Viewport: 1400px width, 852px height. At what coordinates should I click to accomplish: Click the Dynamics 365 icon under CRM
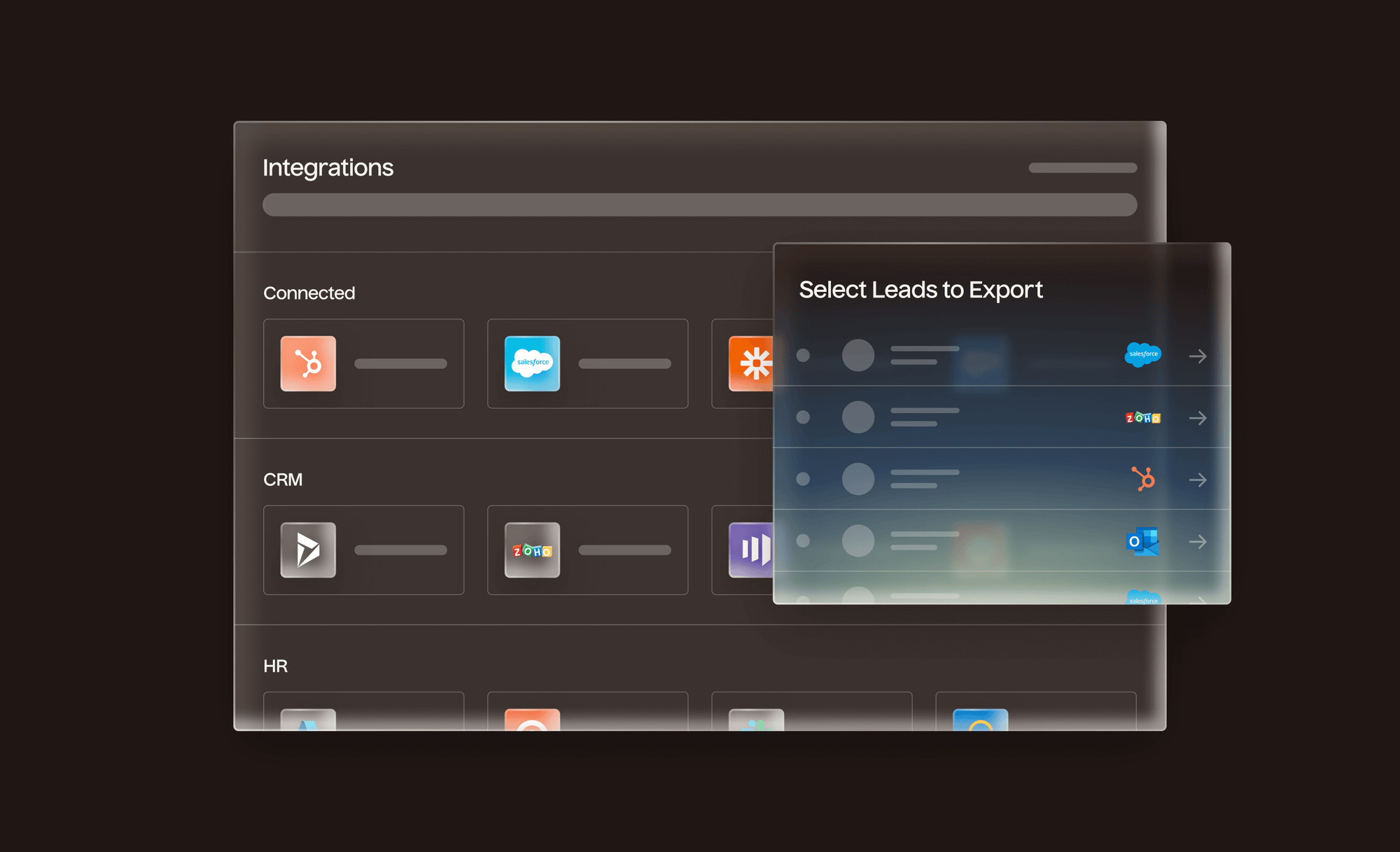308,550
